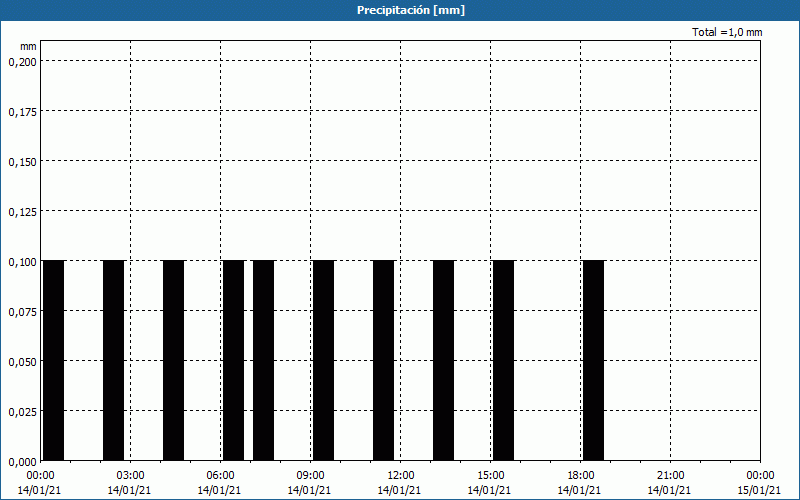This screenshot has height=500, width=800.
Task: Click the 21:00 x-axis time label
Action: (x=670, y=476)
